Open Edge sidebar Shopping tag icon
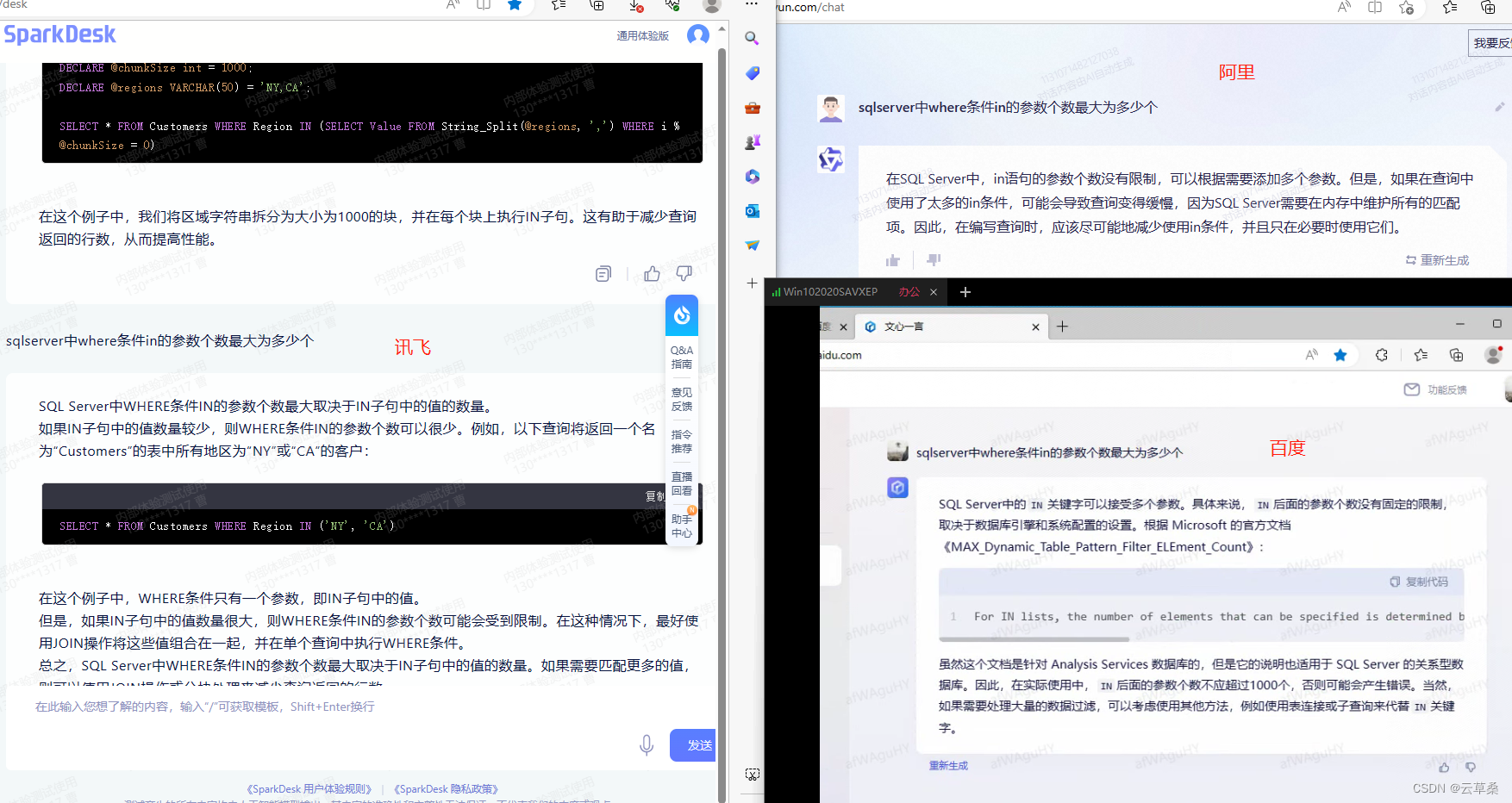This screenshot has width=1512, height=803. [x=752, y=73]
